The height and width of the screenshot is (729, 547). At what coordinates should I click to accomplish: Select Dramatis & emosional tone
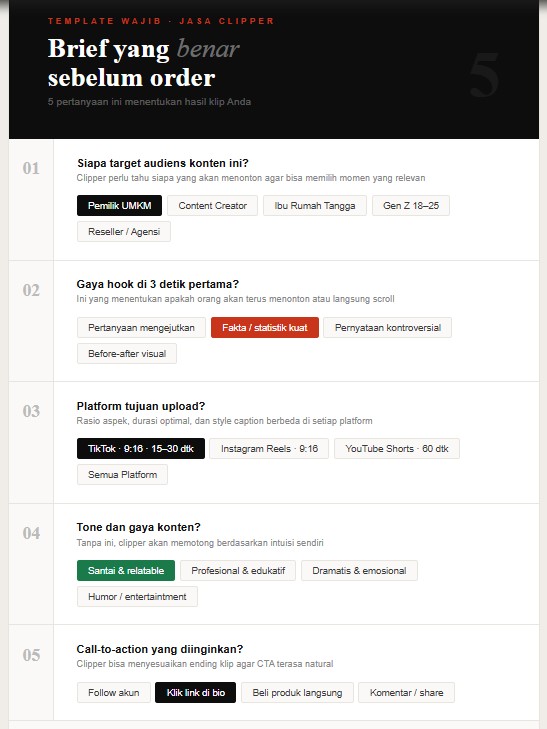[x=359, y=570]
